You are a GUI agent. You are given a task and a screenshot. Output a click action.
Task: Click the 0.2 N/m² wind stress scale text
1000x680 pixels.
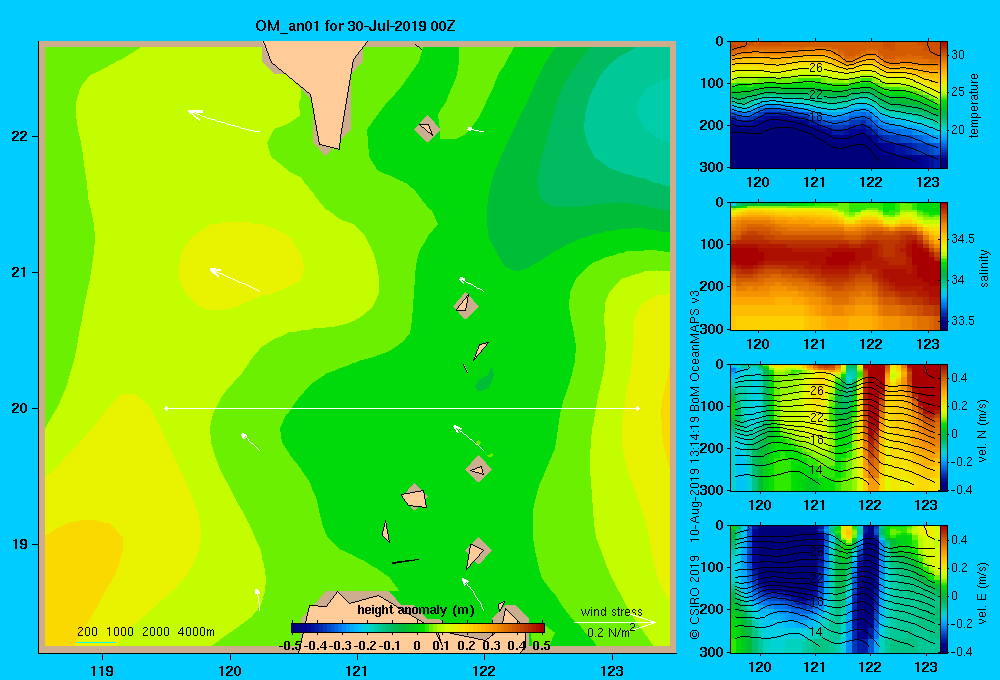click(611, 632)
